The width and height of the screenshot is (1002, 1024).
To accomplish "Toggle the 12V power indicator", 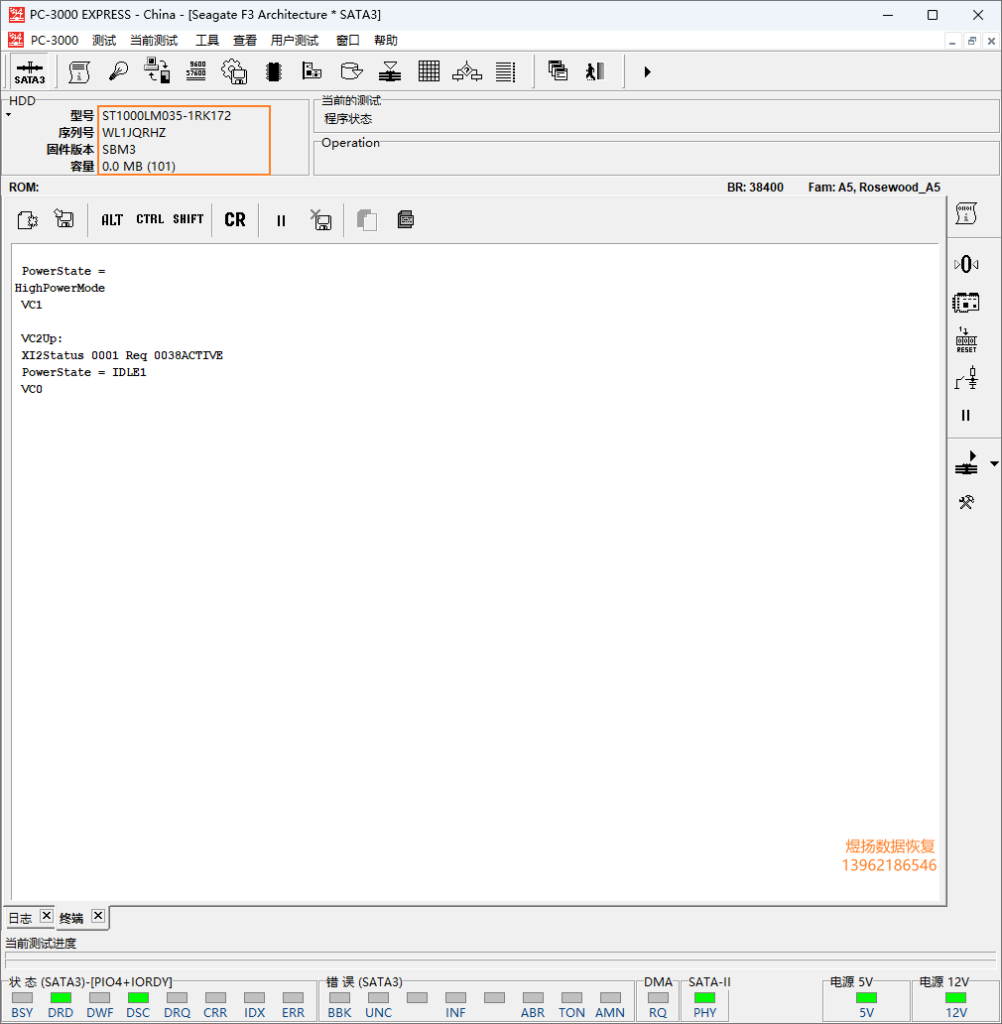I will pos(956,998).
